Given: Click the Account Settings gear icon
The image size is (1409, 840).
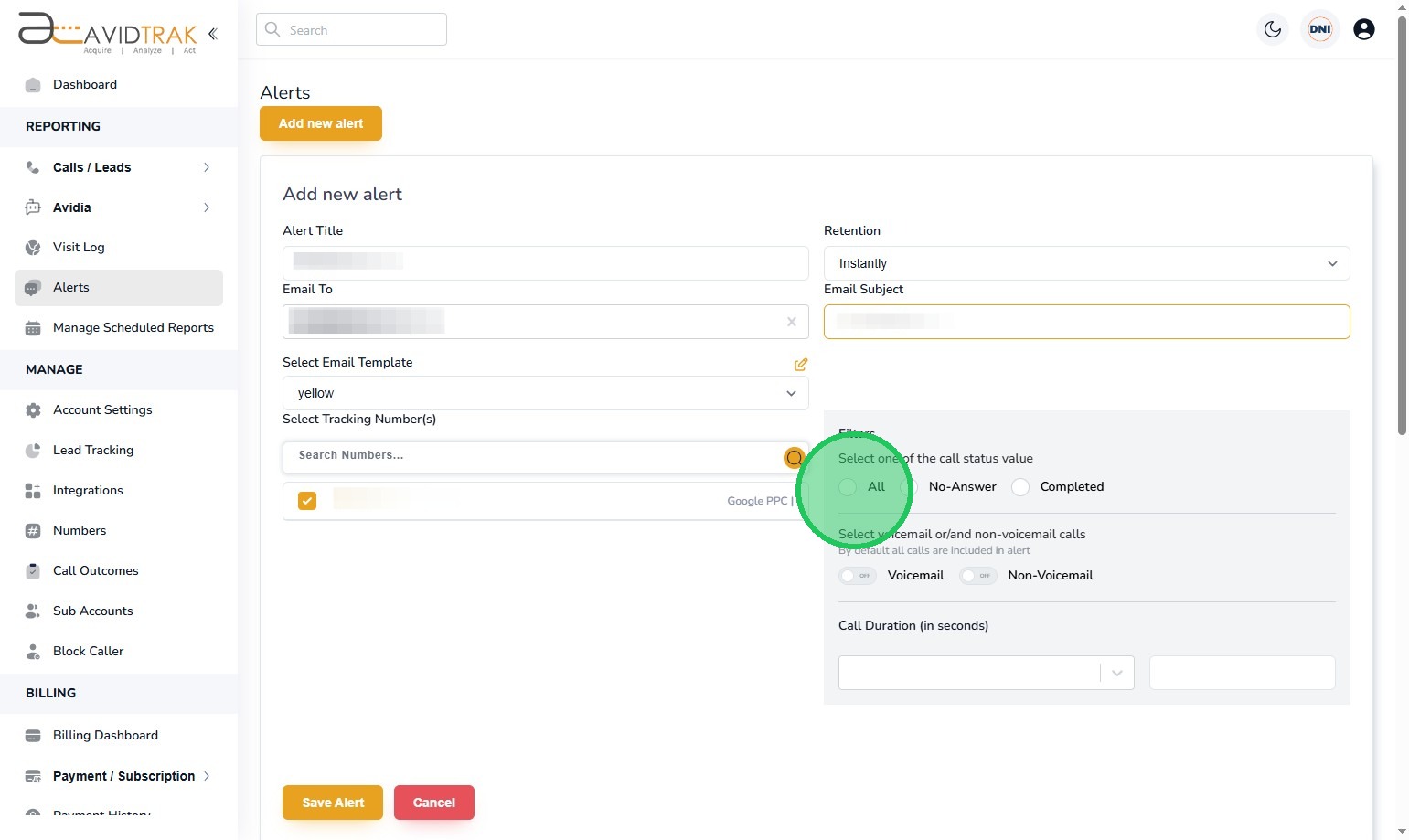Looking at the screenshot, I should click(33, 410).
